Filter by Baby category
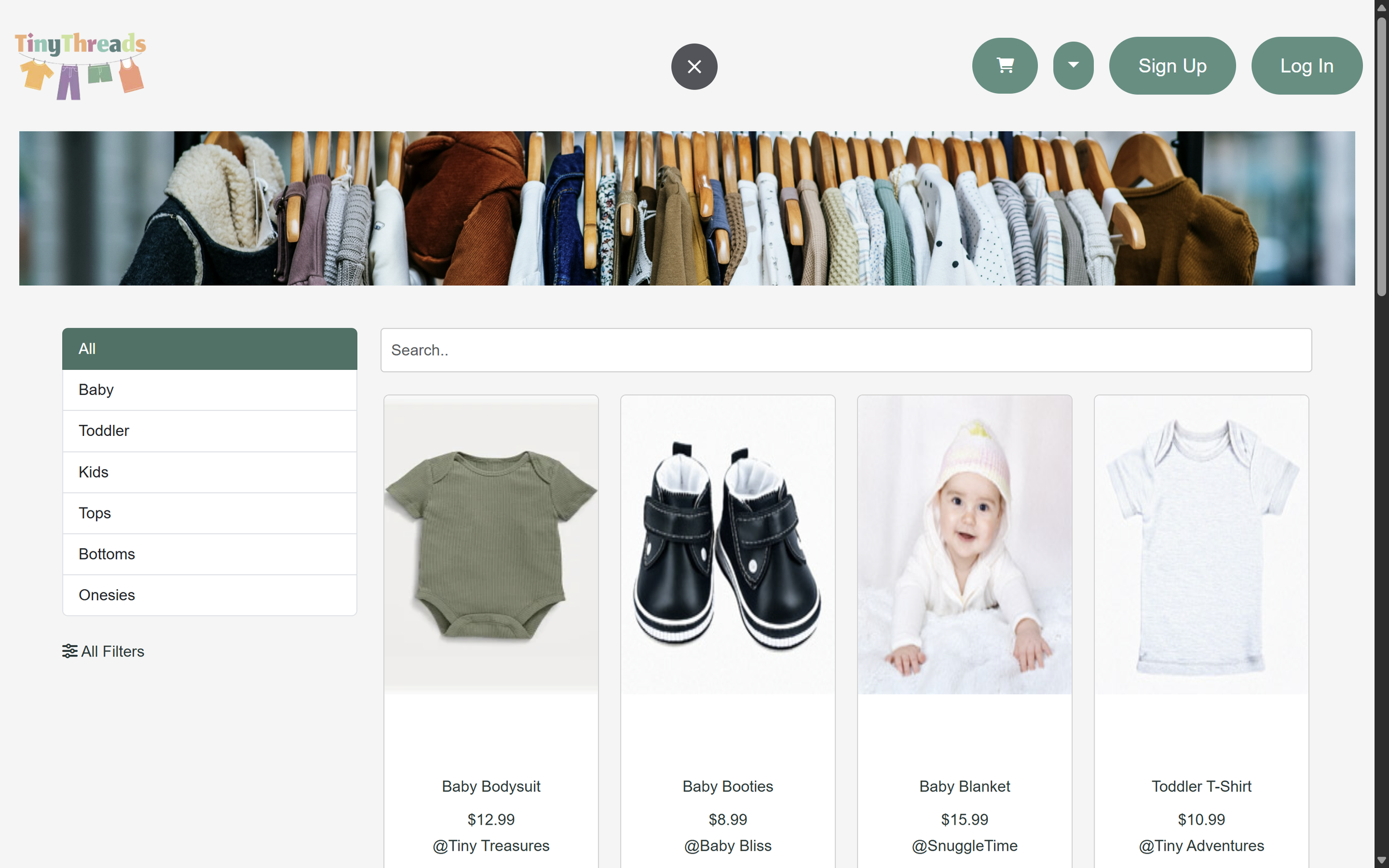The image size is (1389, 868). coord(209,390)
